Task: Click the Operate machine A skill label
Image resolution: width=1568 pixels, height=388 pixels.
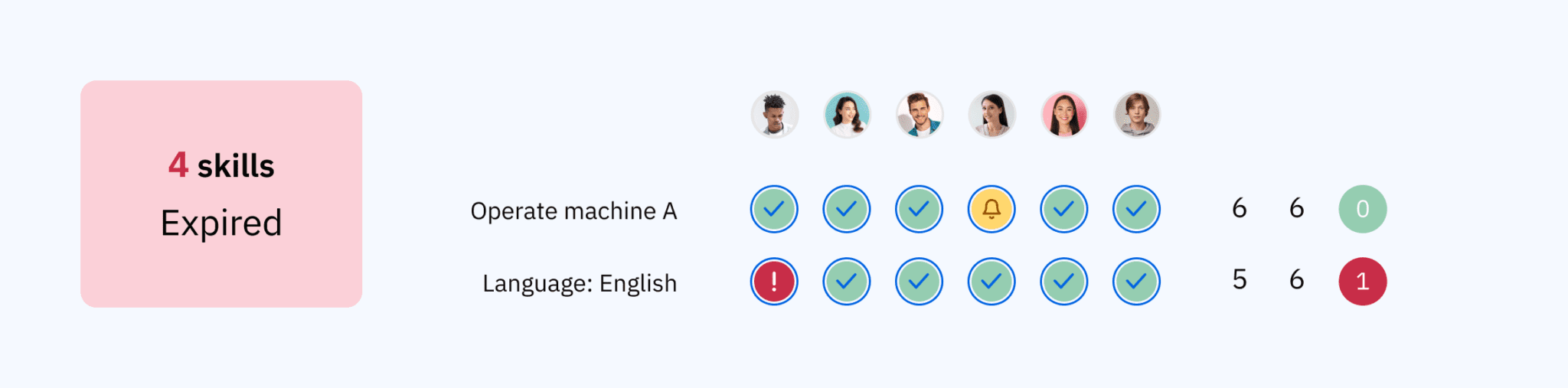Action: (x=573, y=211)
